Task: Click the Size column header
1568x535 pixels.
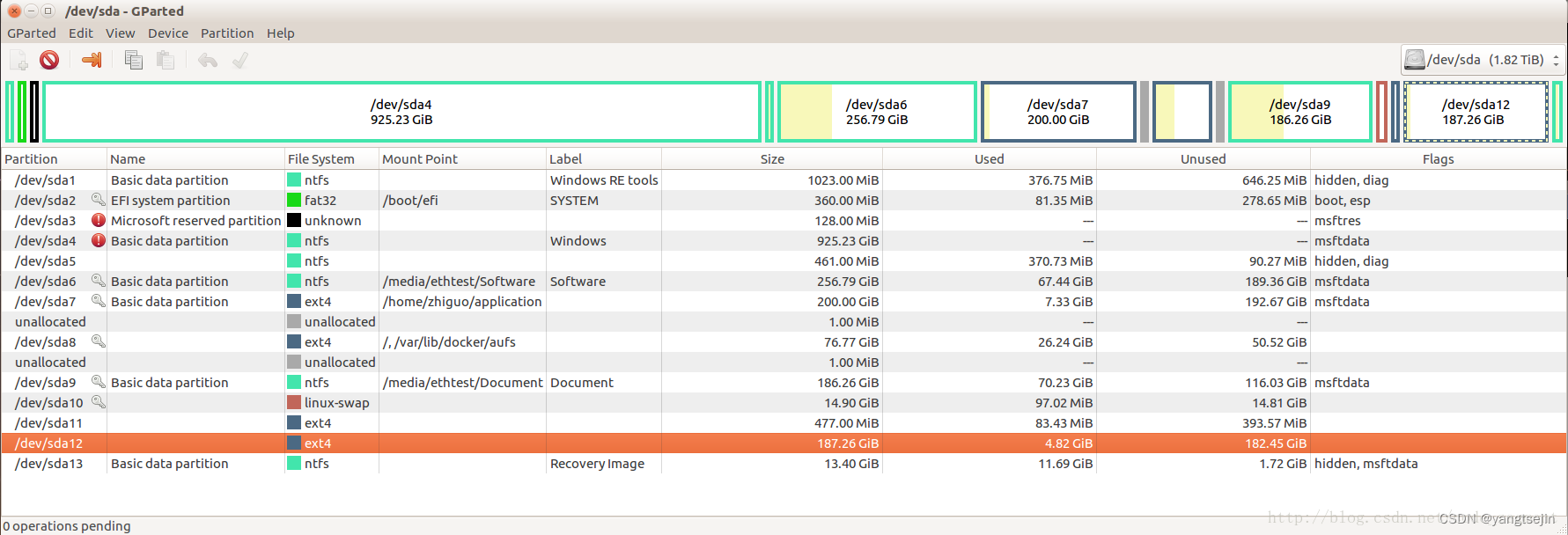Action: (x=772, y=159)
